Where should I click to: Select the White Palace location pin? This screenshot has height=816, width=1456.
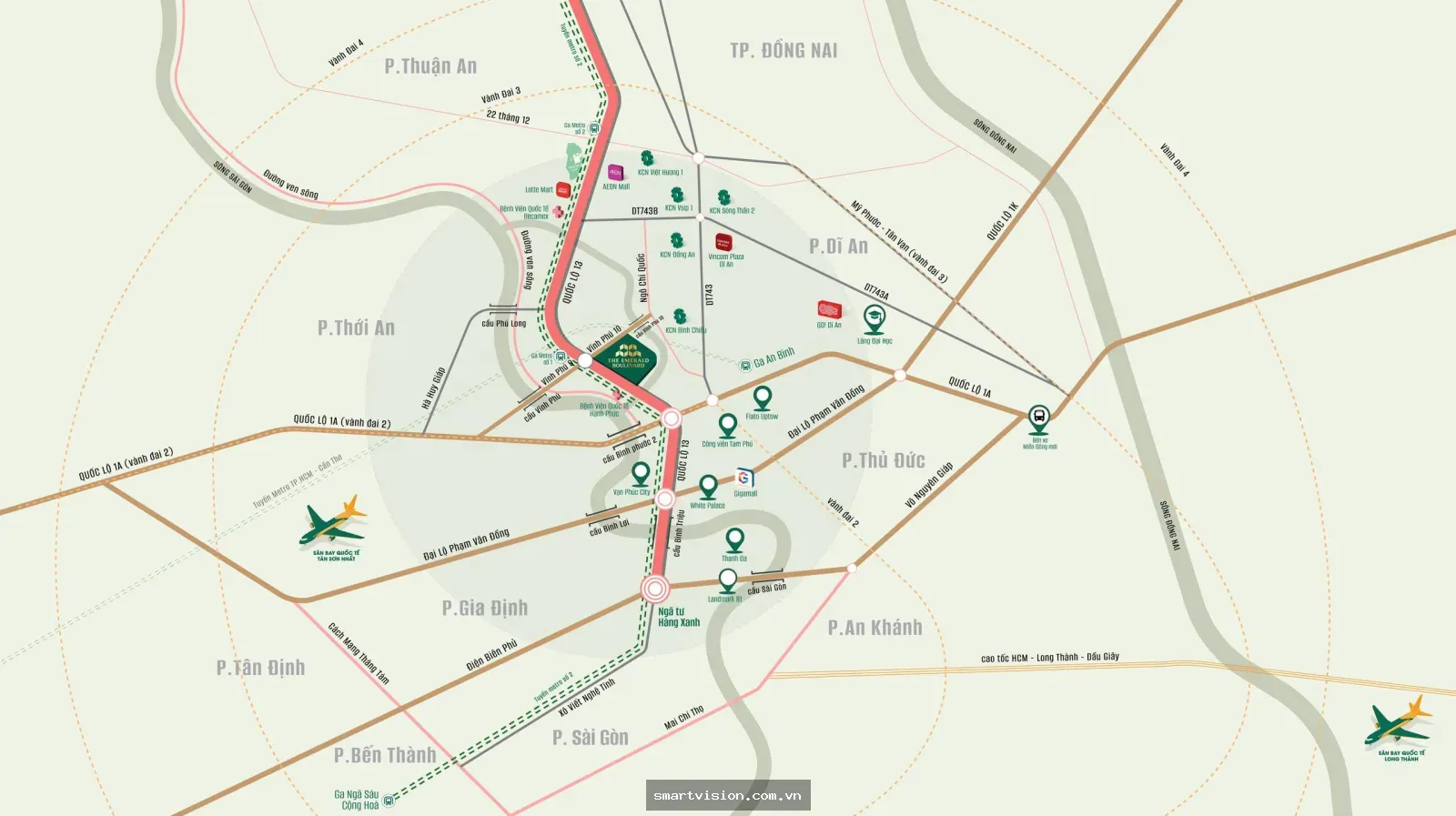tap(708, 487)
